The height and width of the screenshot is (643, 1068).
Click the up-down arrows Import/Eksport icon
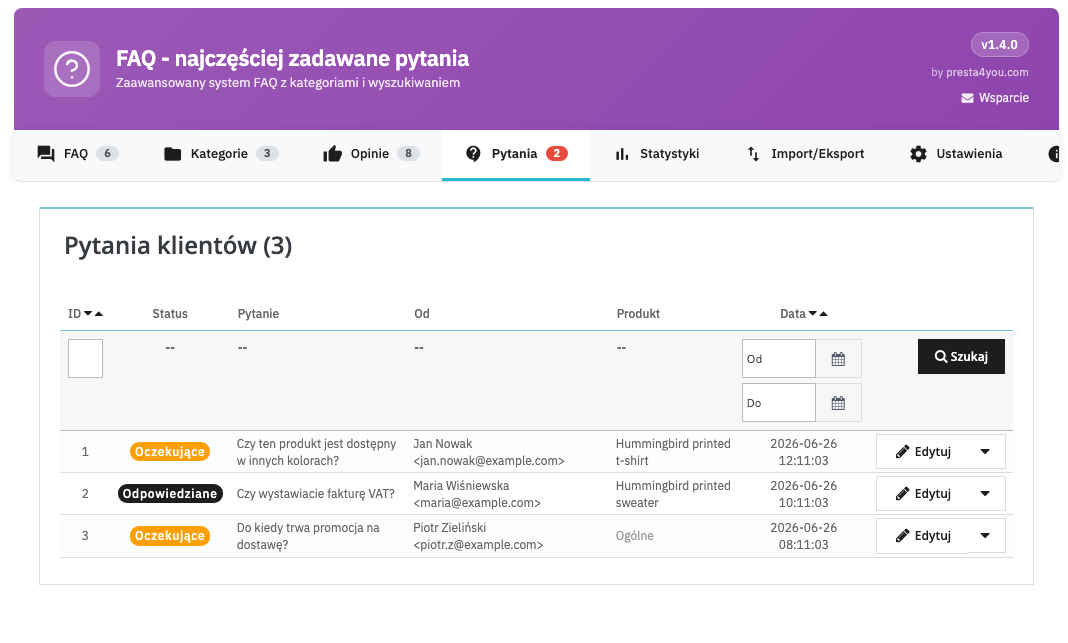[753, 154]
